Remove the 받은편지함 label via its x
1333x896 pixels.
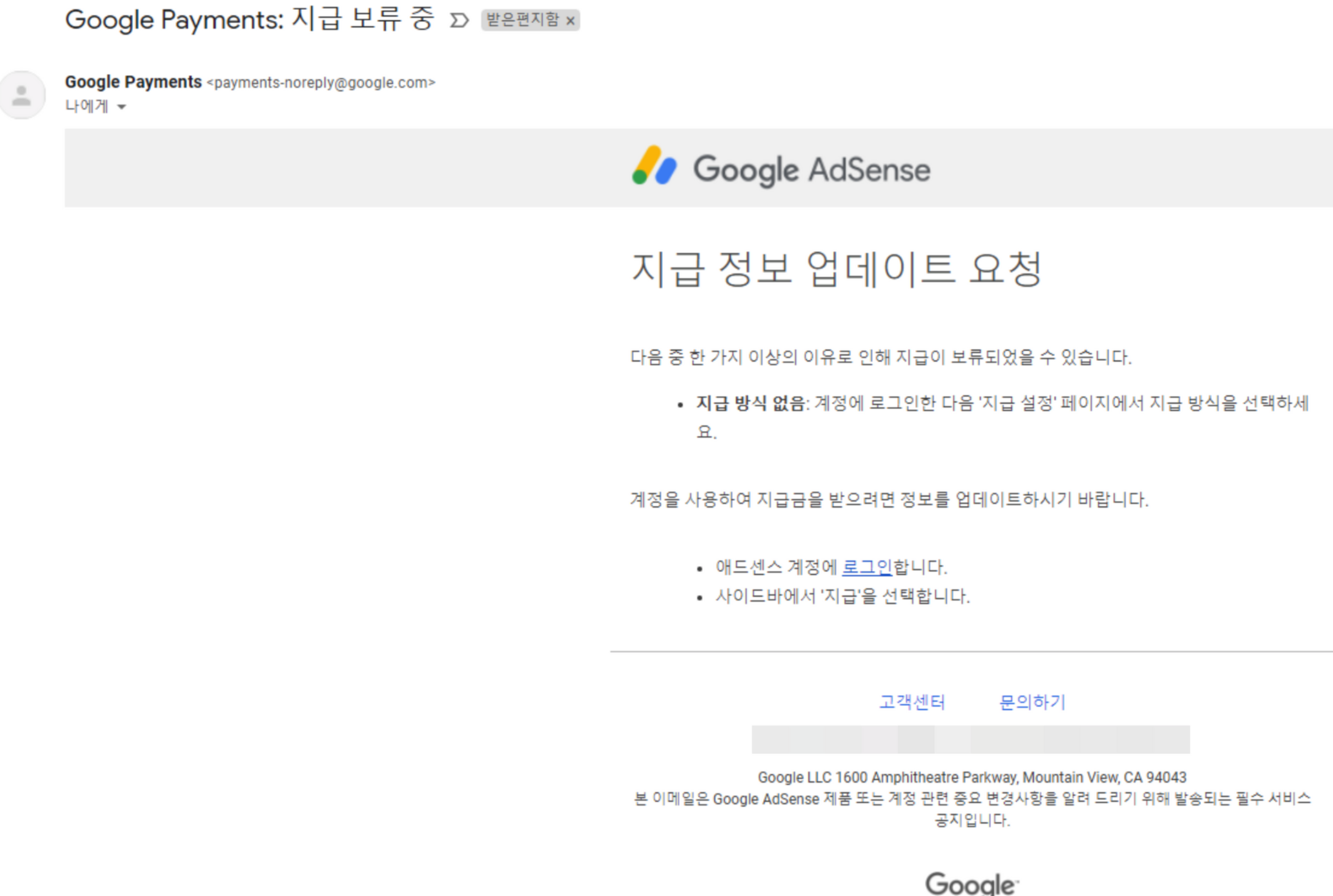click(570, 21)
